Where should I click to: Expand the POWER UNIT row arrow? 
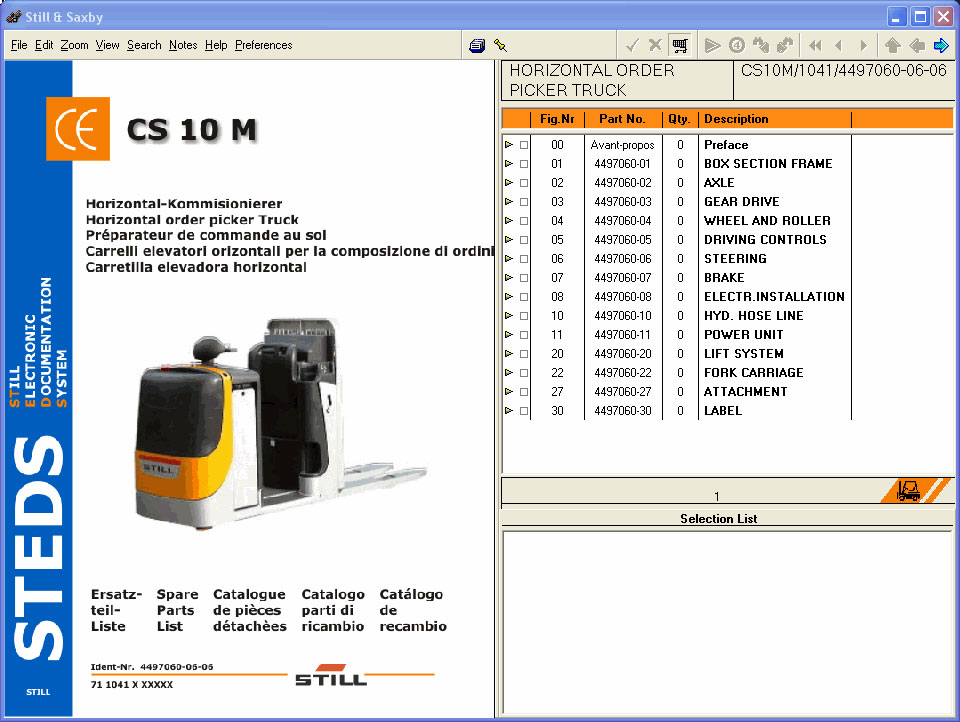509,334
